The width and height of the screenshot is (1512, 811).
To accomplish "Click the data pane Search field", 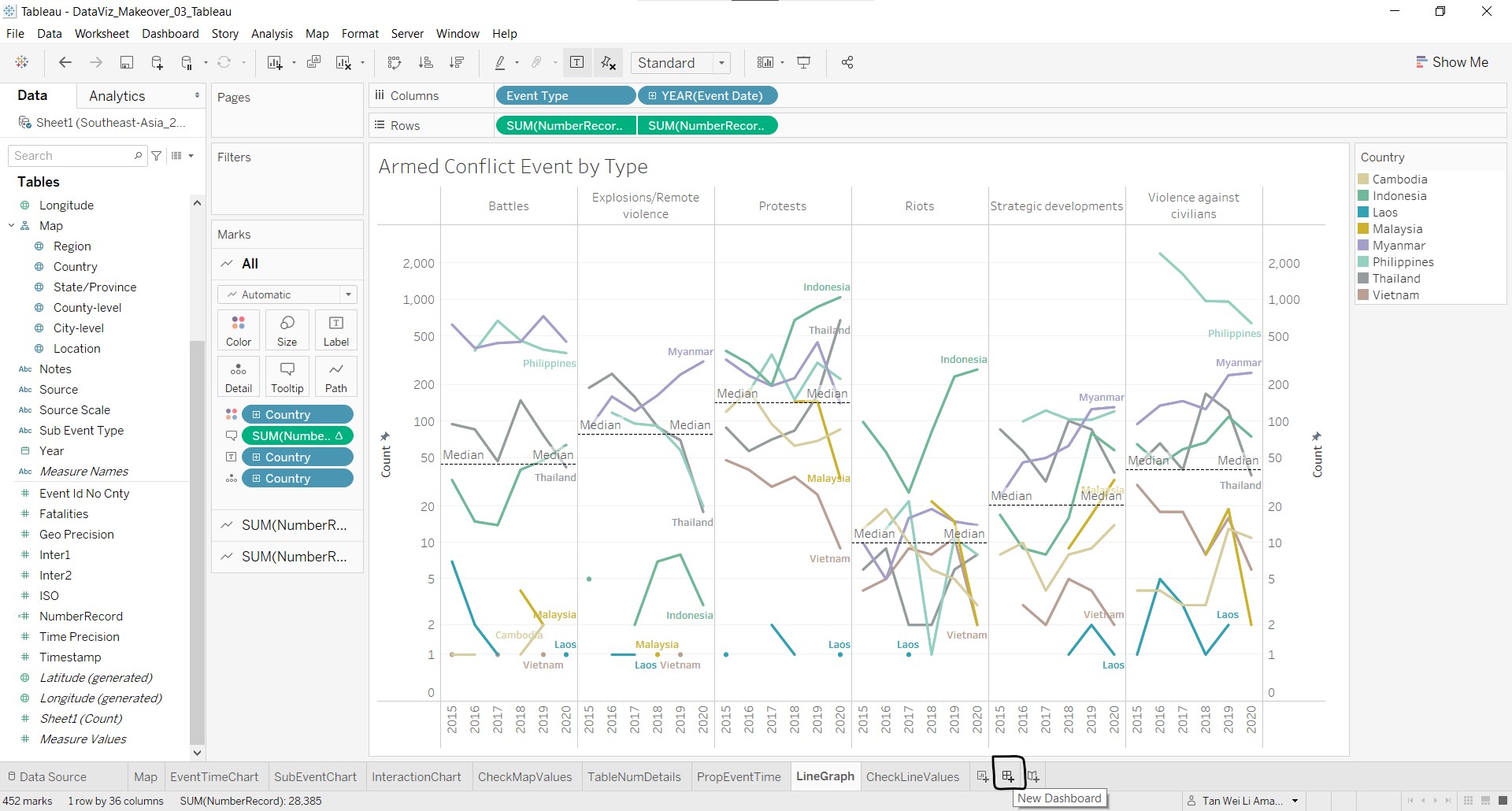I will coord(72,156).
